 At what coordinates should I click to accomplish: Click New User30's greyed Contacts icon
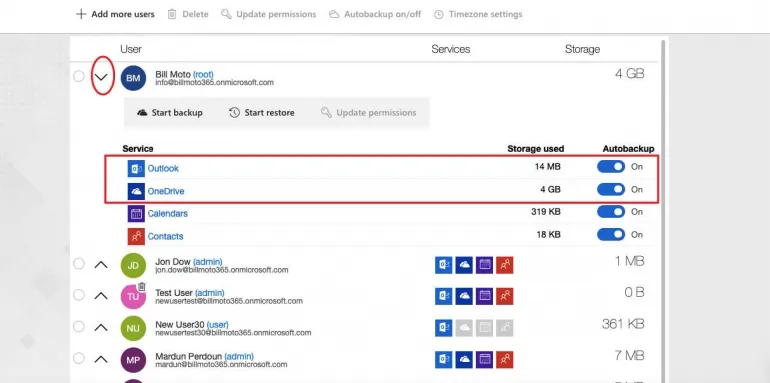[504, 328]
